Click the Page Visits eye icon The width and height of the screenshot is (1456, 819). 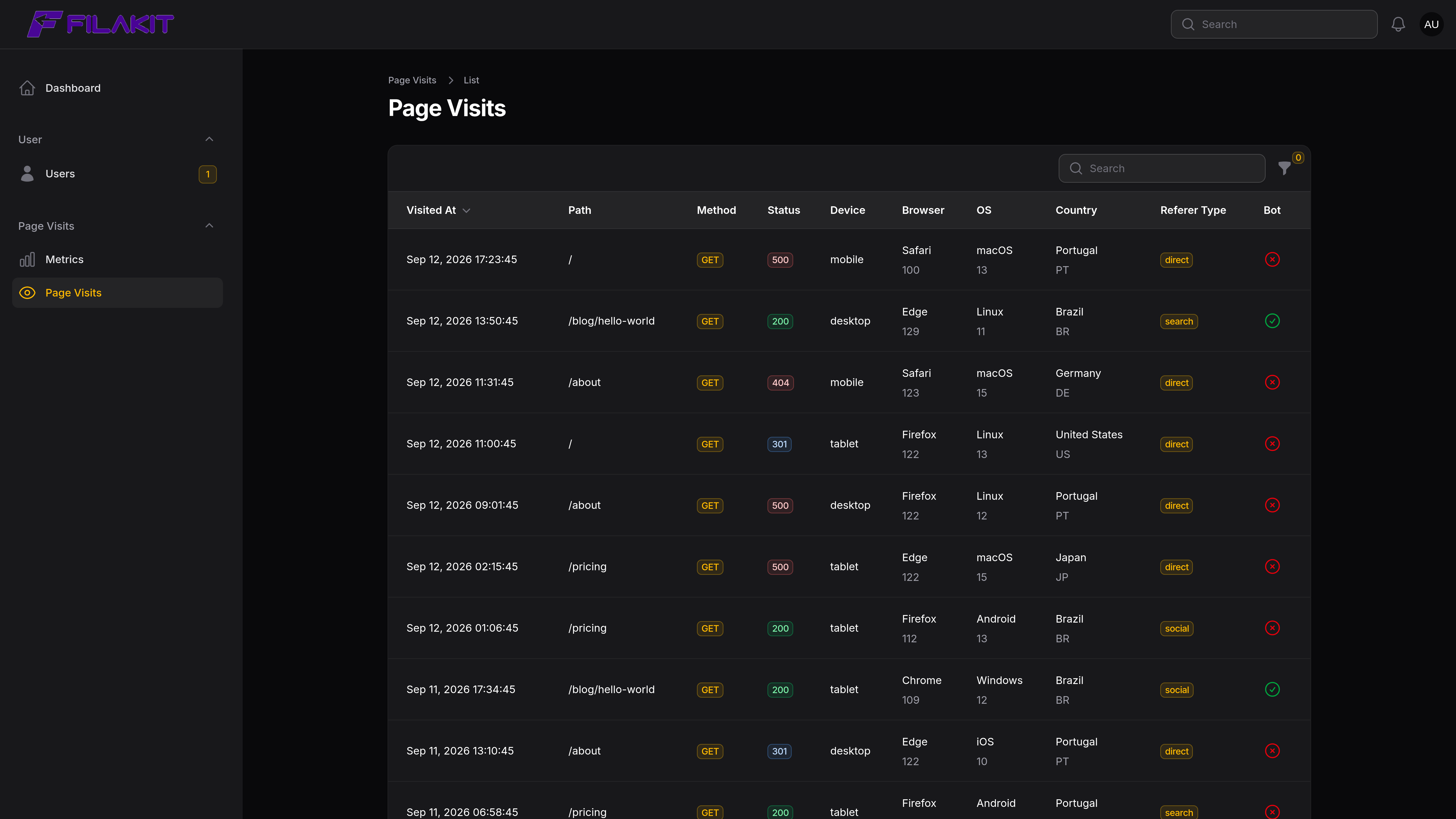click(27, 293)
